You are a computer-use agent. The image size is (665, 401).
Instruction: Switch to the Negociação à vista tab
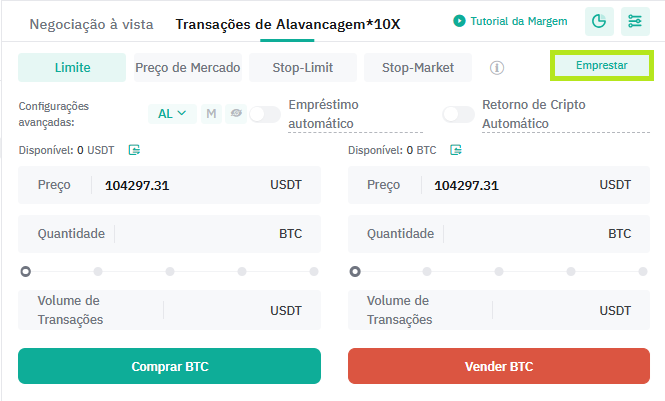[x=91, y=24]
